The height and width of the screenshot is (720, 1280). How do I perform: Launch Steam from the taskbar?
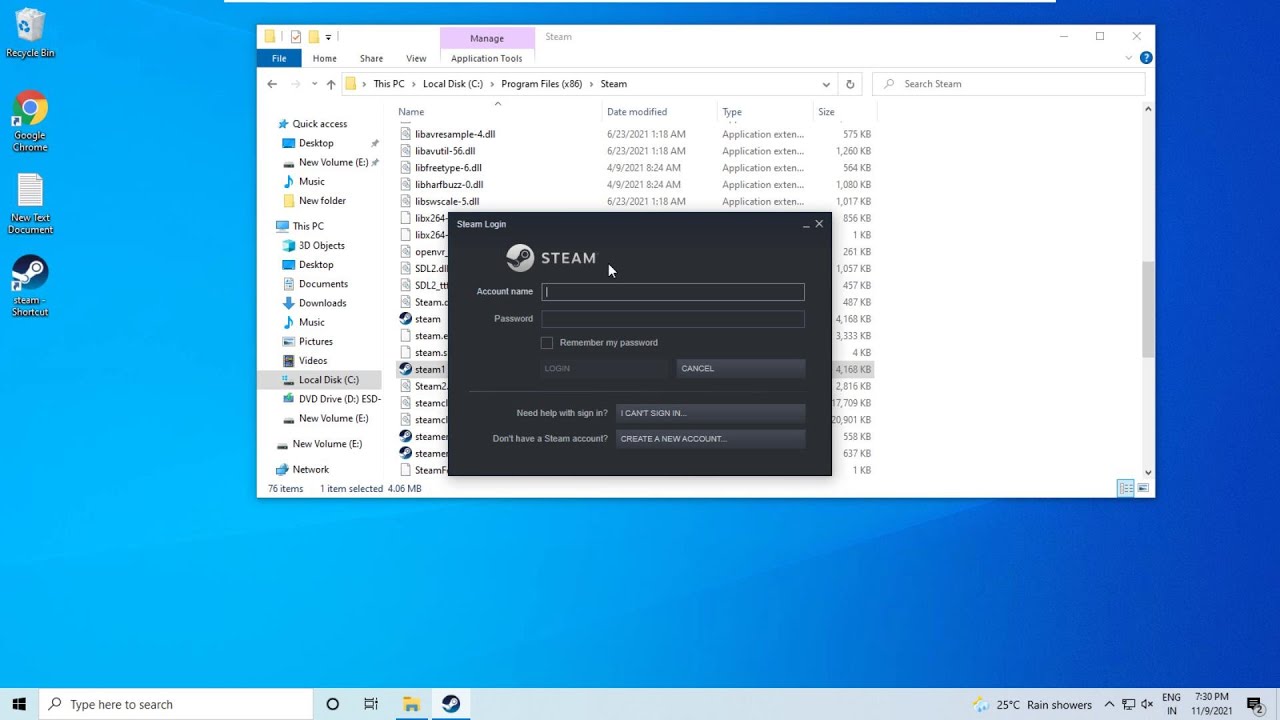pyautogui.click(x=450, y=704)
